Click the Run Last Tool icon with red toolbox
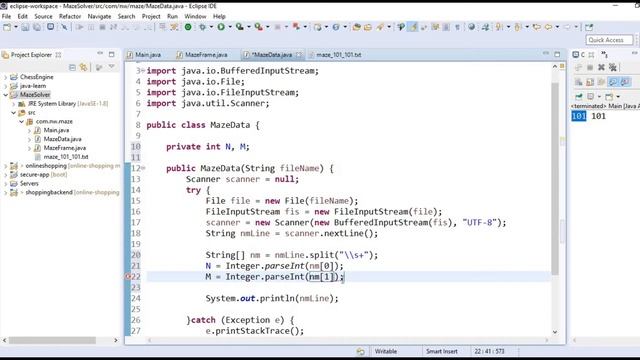The width and height of the screenshot is (640, 360). [258, 27]
